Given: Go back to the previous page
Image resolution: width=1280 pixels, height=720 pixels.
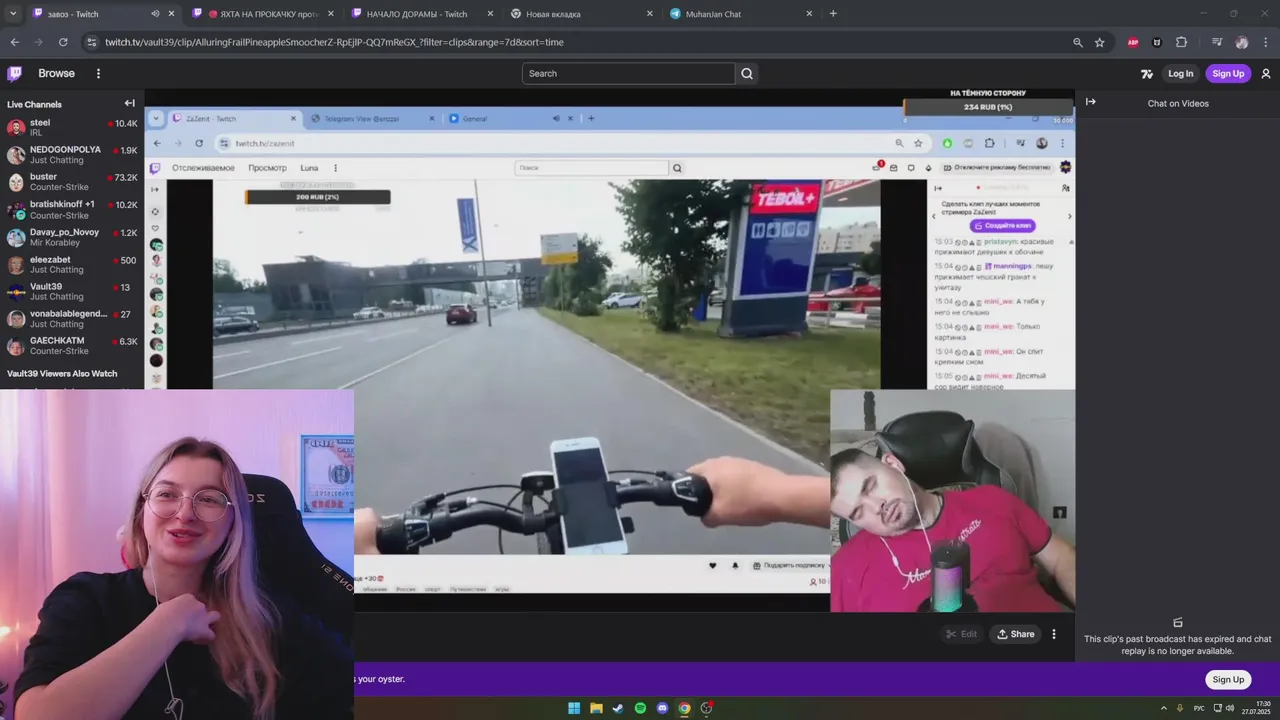Looking at the screenshot, I should tap(14, 42).
